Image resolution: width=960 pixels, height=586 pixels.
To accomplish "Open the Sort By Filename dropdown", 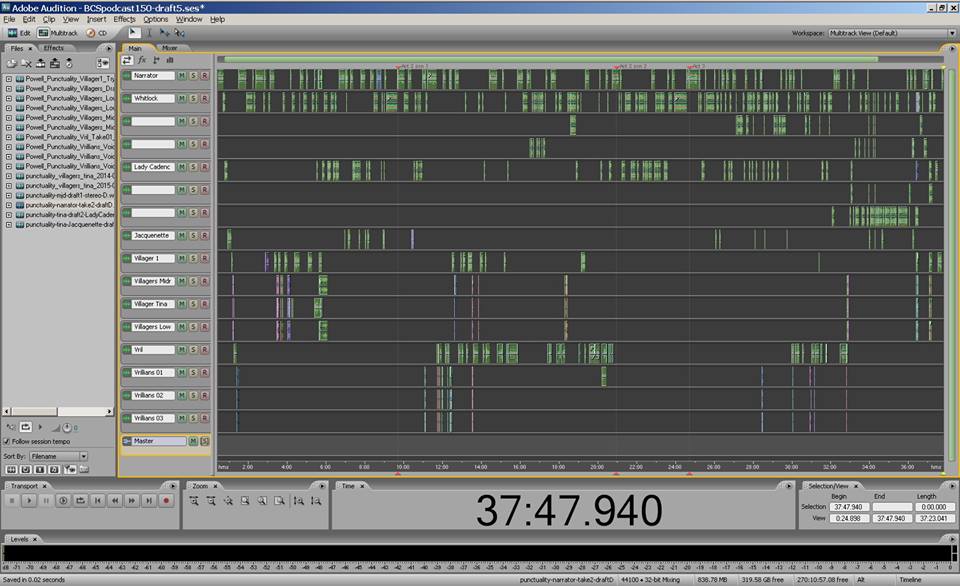I will (x=58, y=456).
